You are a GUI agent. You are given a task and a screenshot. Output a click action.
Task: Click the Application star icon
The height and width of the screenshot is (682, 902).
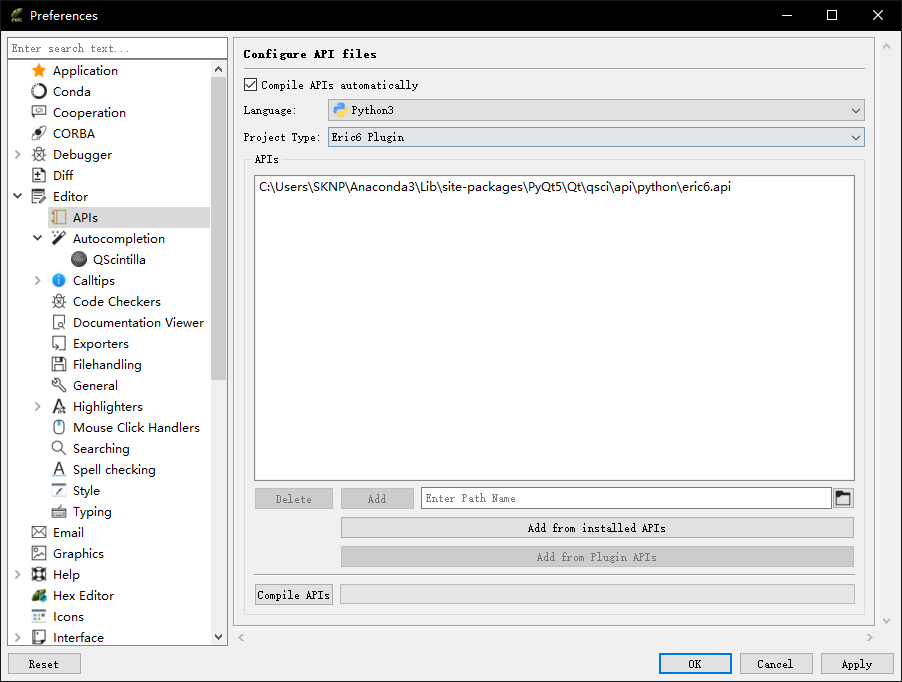[x=39, y=71]
